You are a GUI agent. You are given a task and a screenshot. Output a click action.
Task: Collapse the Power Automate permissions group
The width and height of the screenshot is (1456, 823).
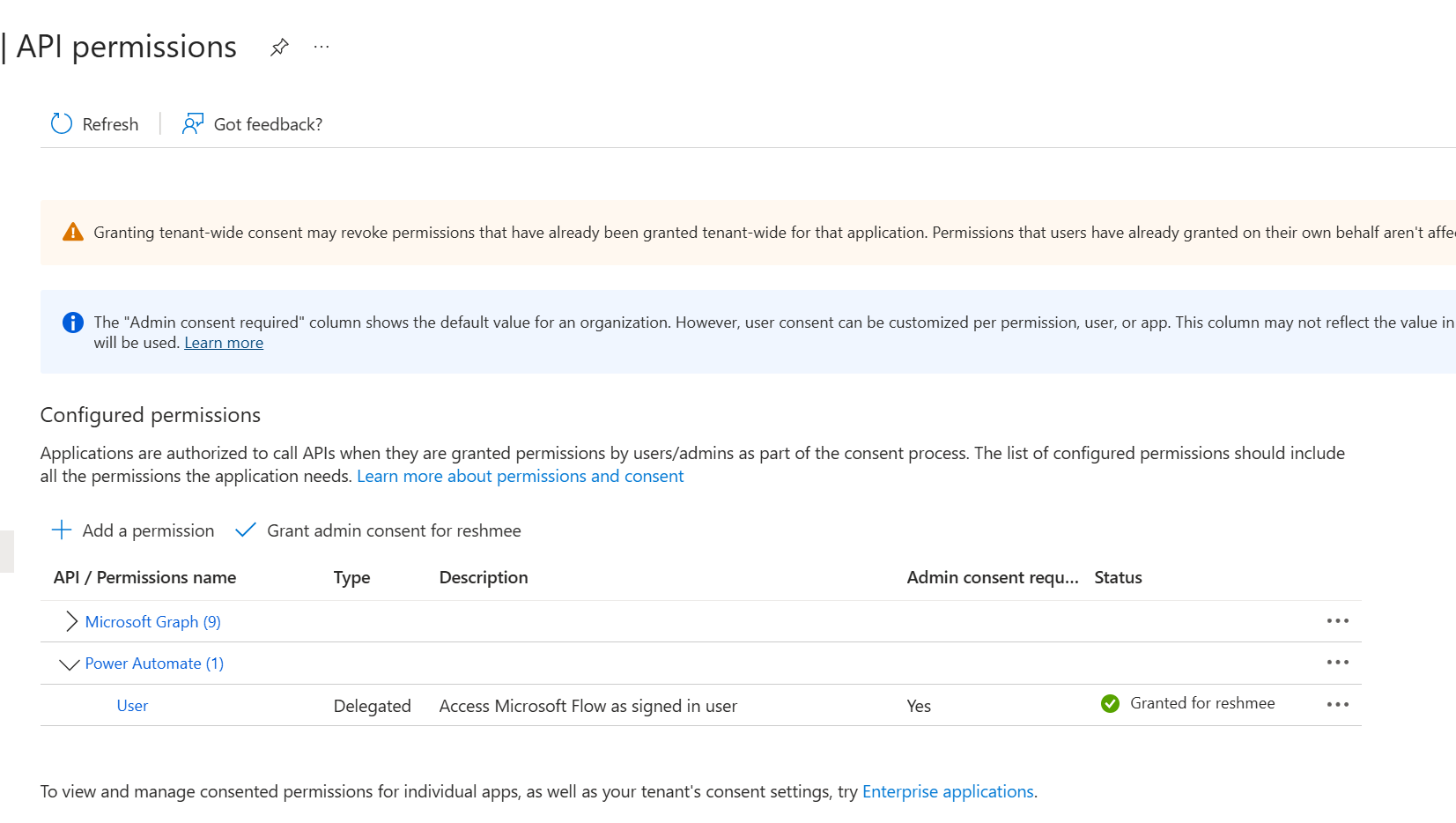(69, 664)
